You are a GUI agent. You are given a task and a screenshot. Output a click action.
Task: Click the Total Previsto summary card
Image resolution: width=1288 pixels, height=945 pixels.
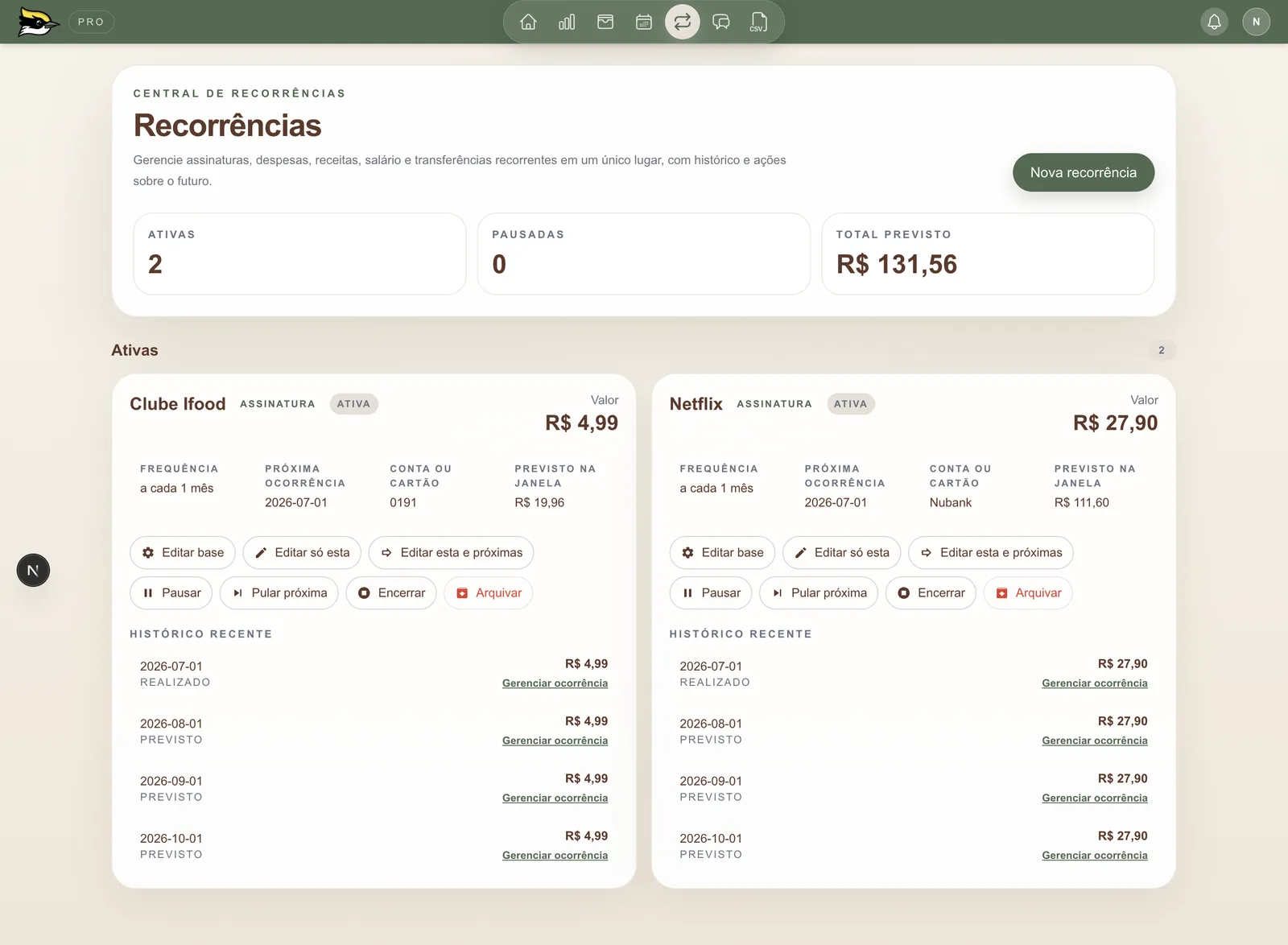988,254
